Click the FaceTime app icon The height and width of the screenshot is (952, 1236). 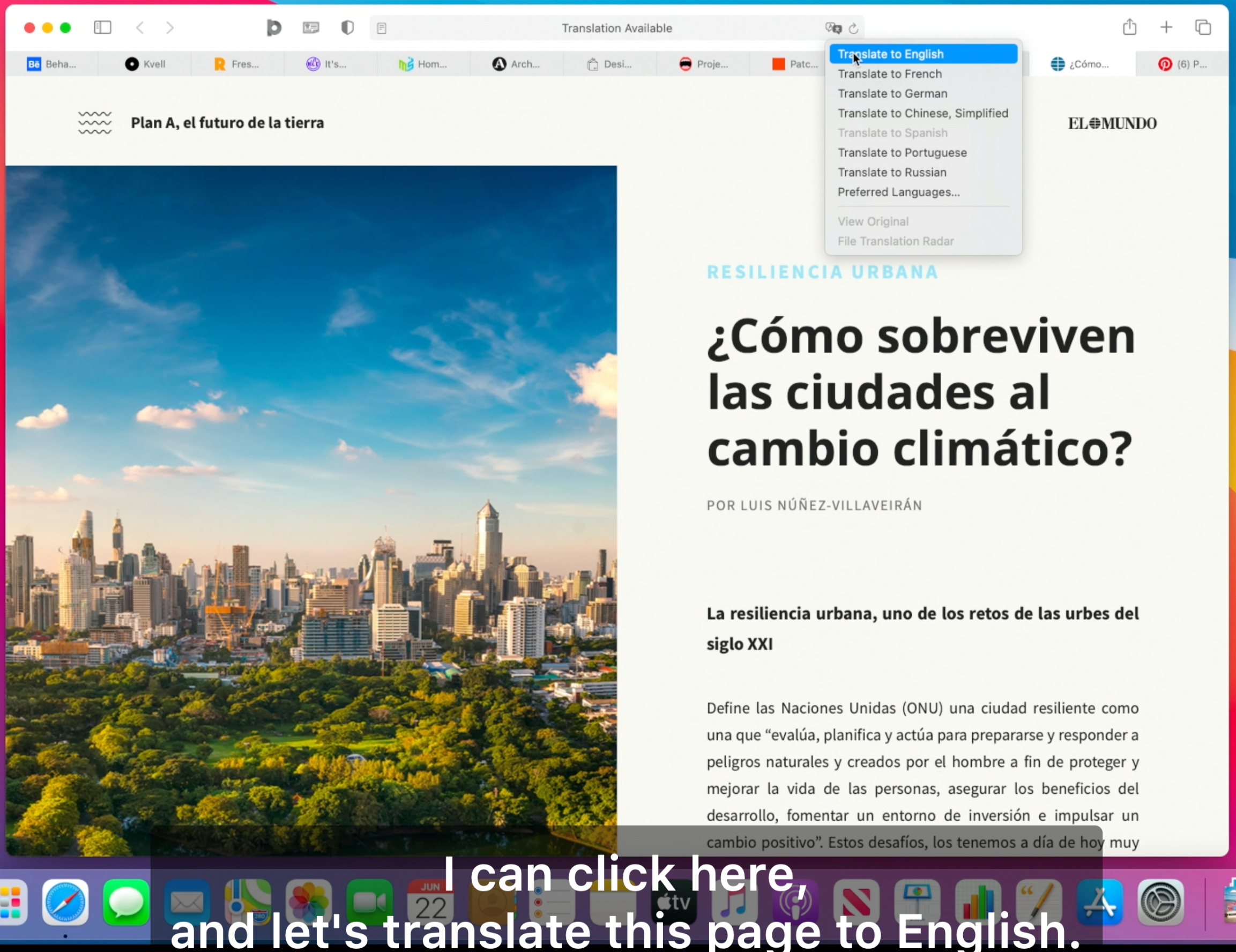click(x=370, y=905)
